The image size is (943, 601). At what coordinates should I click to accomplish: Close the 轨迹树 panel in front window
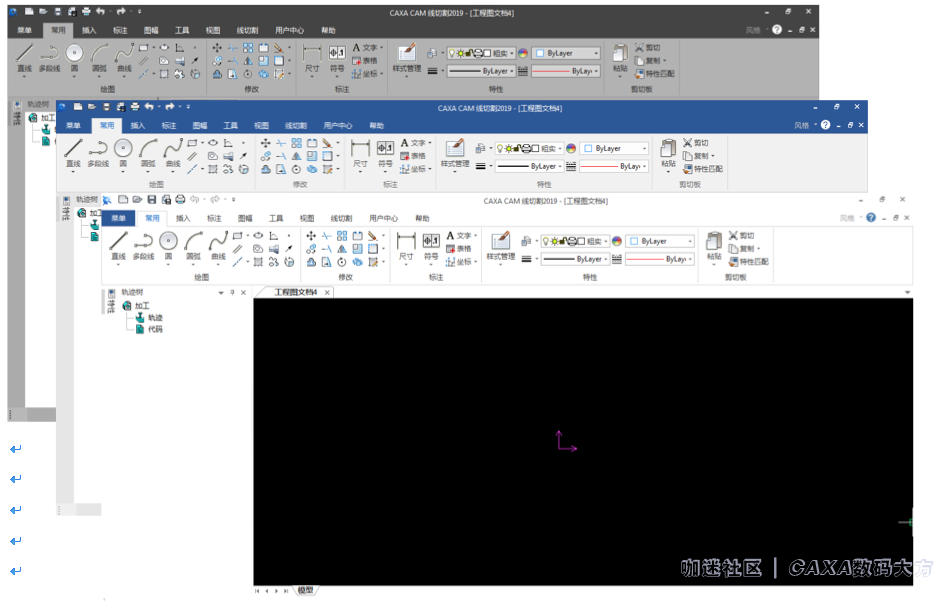coord(244,293)
